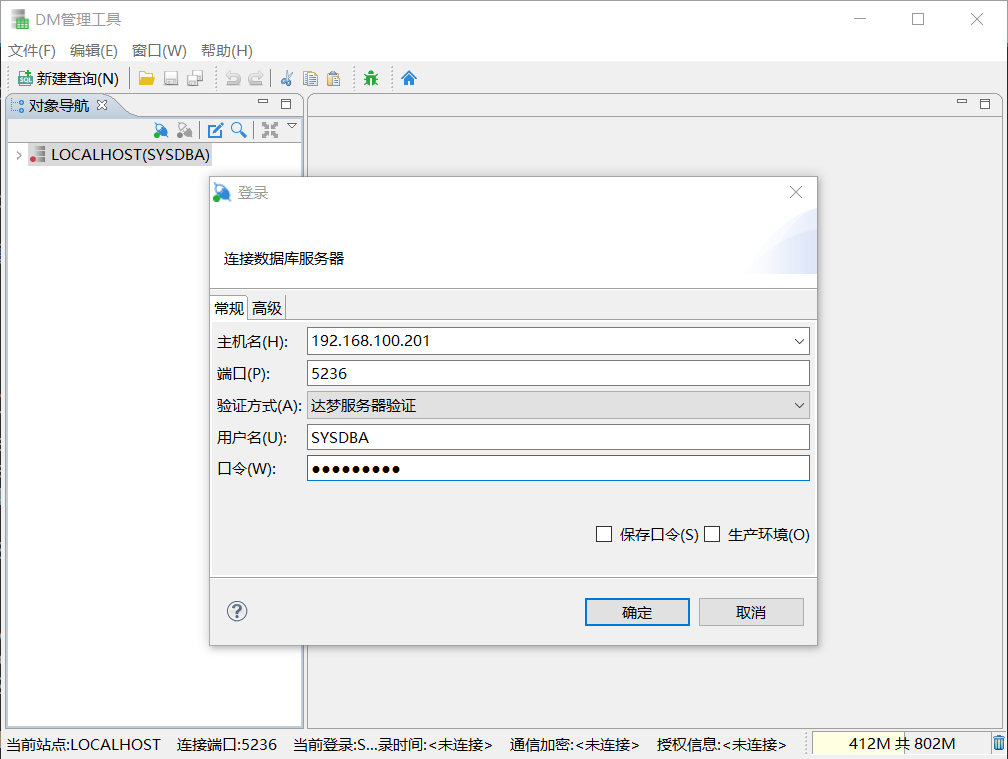1008x759 pixels.
Task: Click the 口令 password field
Action: tap(558, 469)
